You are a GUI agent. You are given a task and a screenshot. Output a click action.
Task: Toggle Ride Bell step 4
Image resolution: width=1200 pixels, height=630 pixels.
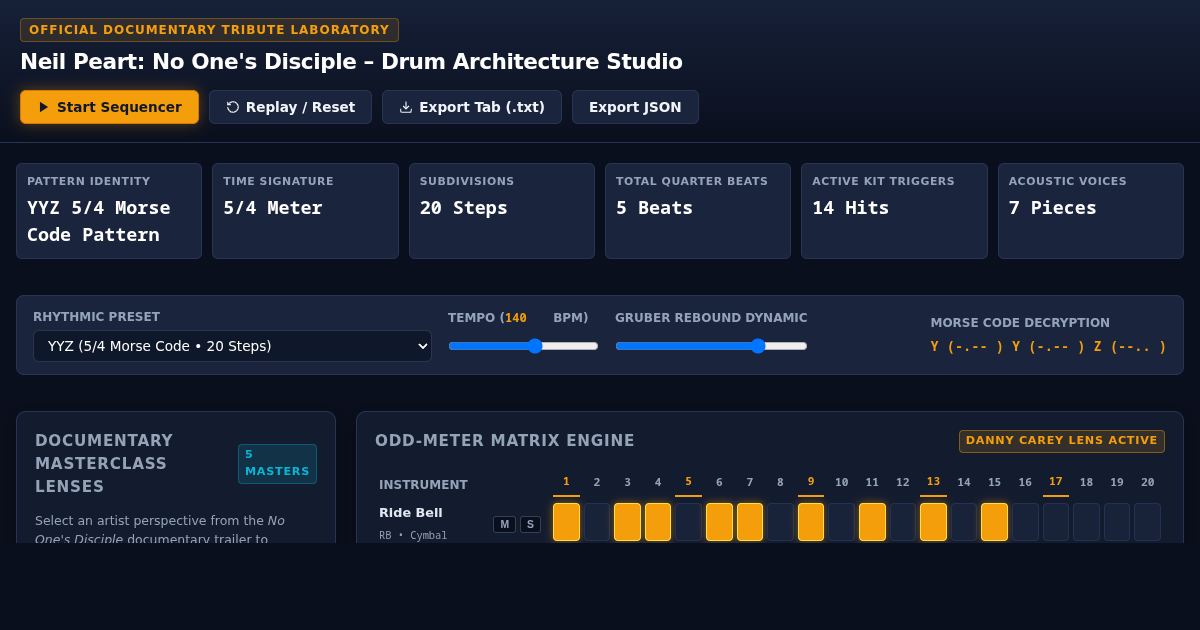click(658, 522)
